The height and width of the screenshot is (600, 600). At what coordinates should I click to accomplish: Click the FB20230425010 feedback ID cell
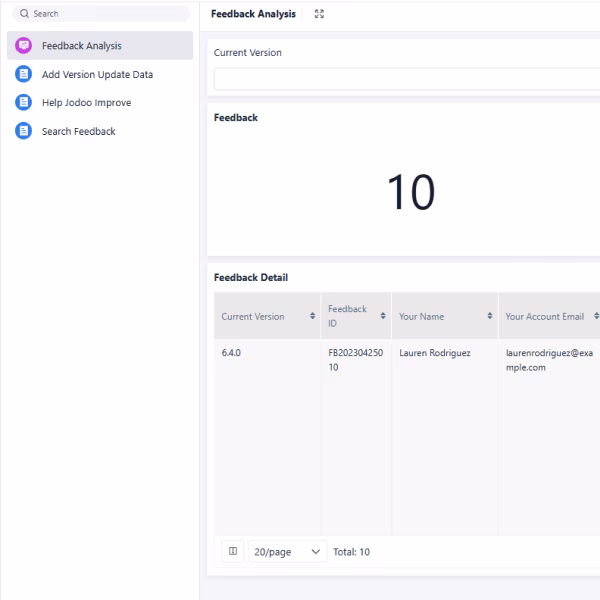pyautogui.click(x=355, y=360)
